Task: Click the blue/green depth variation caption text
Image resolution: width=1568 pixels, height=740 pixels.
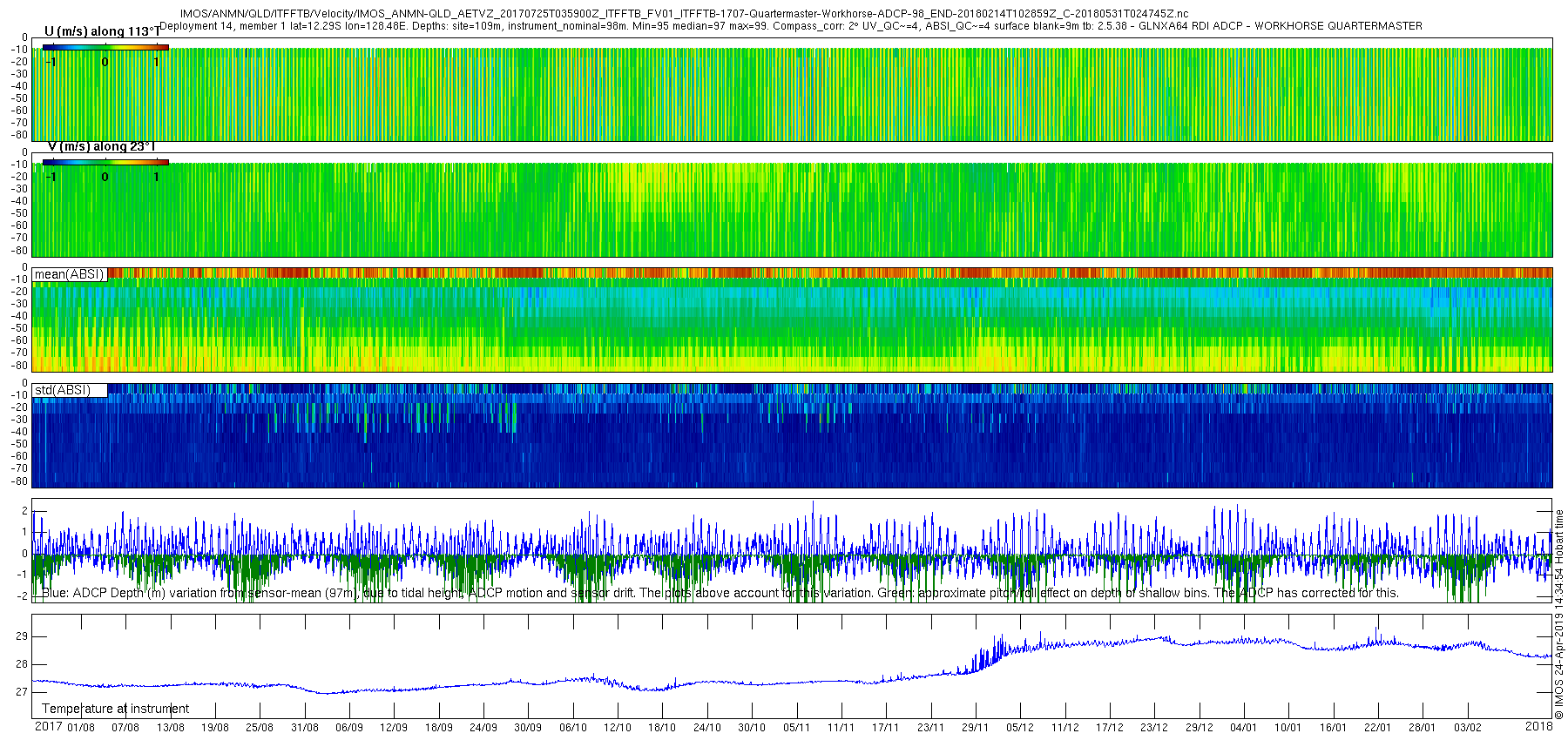Action: pyautogui.click(x=720, y=593)
